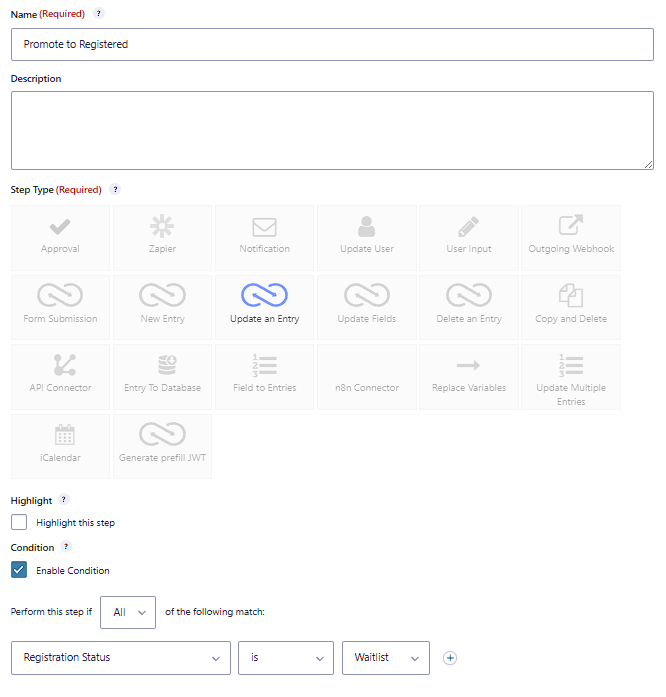Open the Registration Status field dropdown
Image resolution: width=666 pixels, height=697 pixels.
click(121, 658)
